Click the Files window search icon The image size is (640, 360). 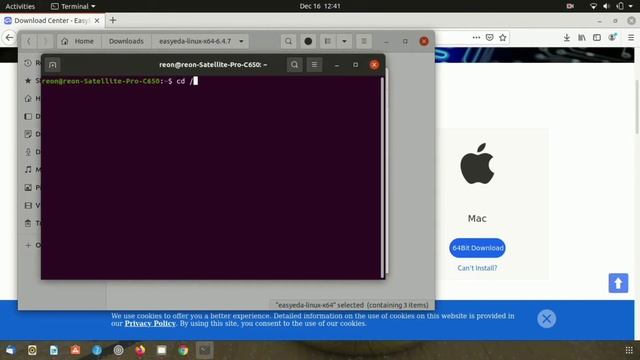[289, 41]
